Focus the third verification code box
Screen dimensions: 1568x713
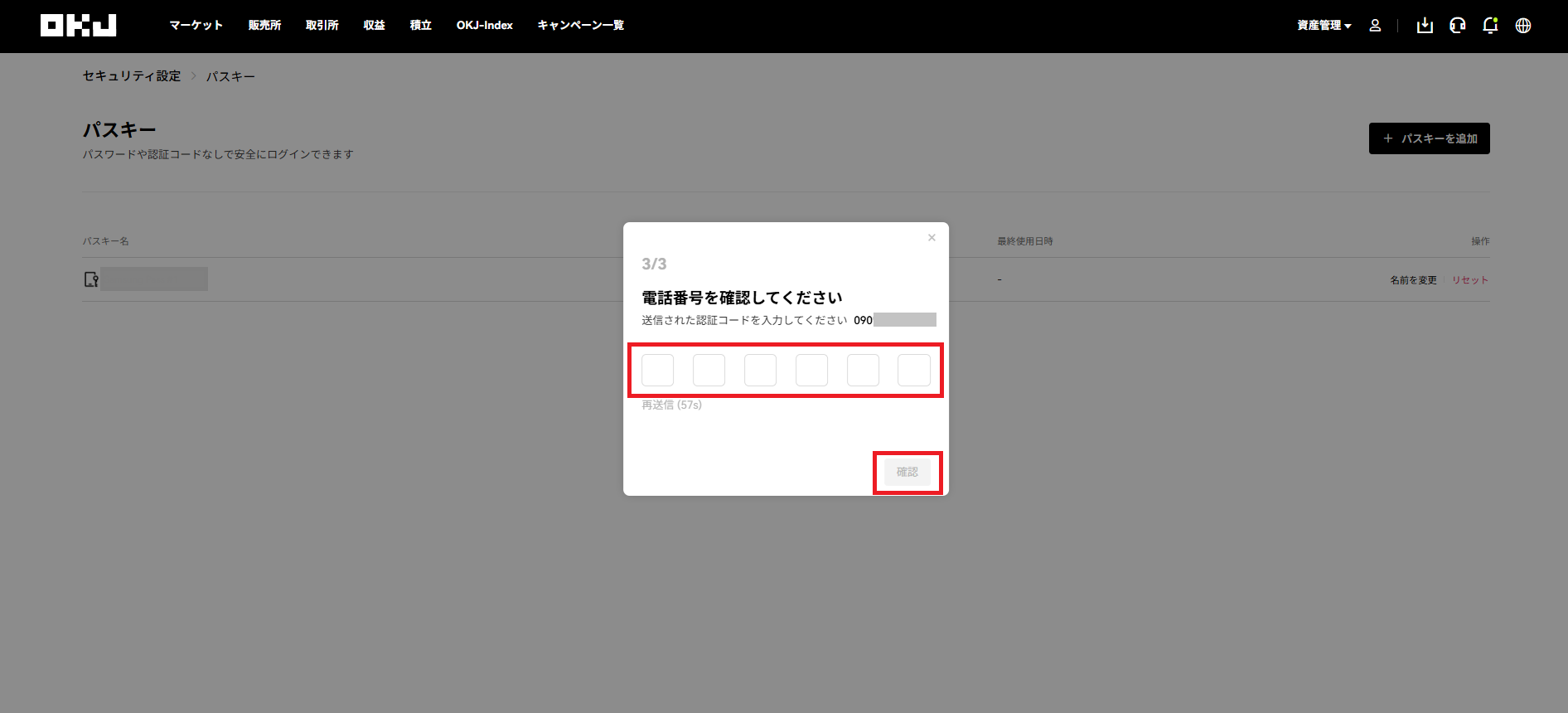(x=761, y=370)
